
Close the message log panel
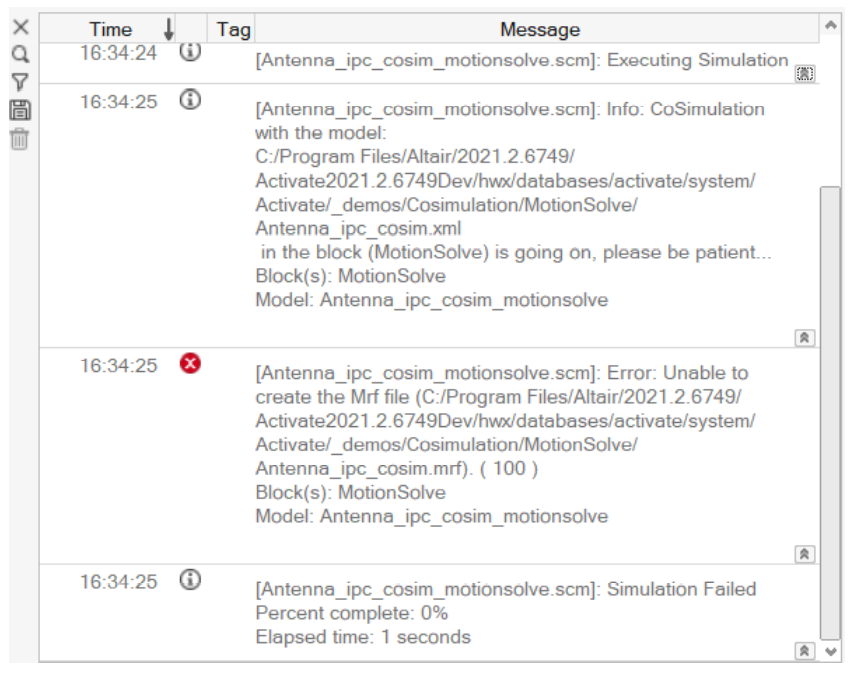21,27
